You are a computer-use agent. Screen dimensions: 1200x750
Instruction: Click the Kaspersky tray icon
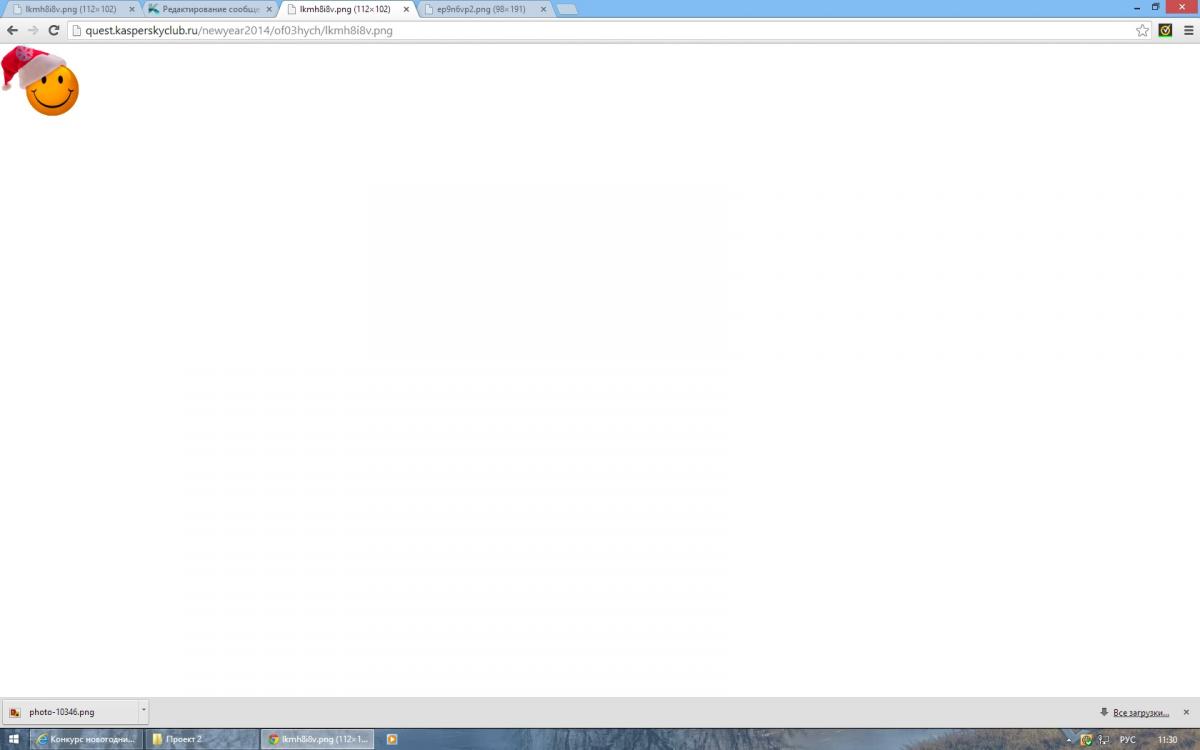tap(1086, 740)
